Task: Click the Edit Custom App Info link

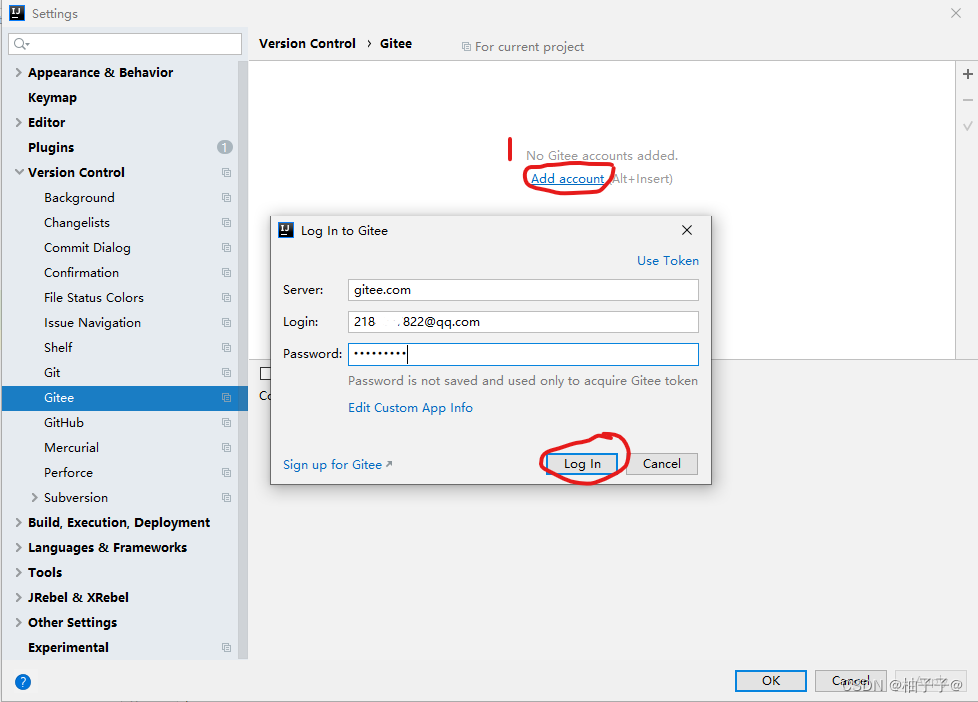Action: click(x=410, y=407)
